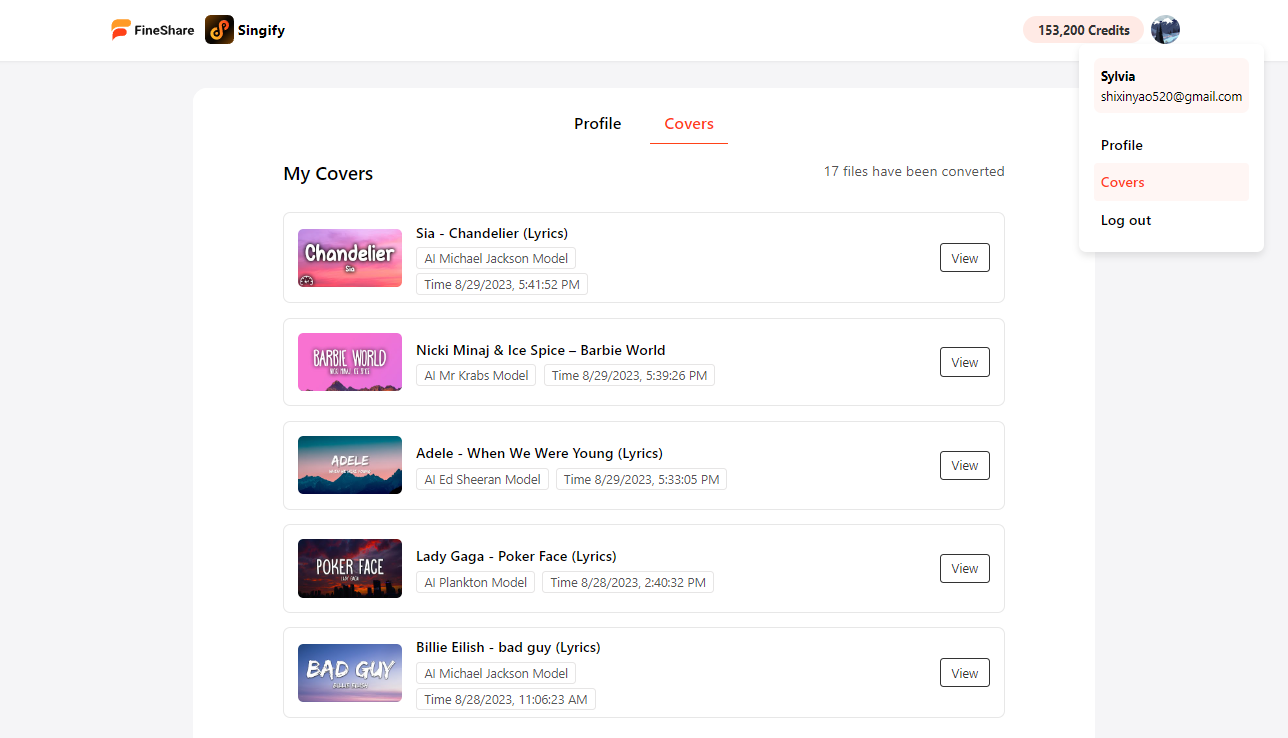The height and width of the screenshot is (738, 1288).
Task: Open the Adele thumbnail
Action: 350,465
